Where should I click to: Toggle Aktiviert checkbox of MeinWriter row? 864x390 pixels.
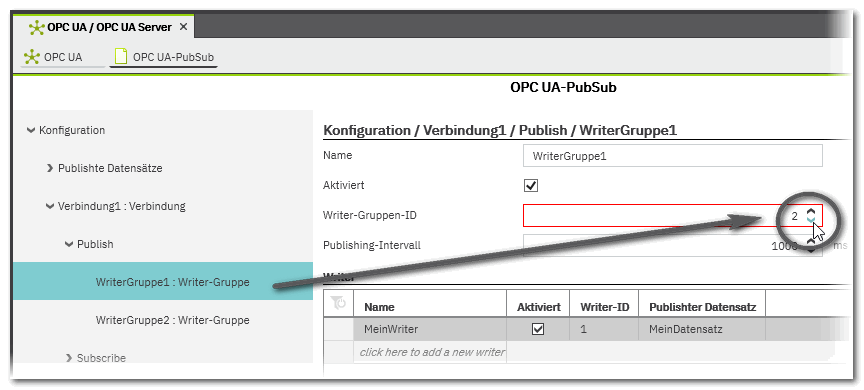pos(538,329)
